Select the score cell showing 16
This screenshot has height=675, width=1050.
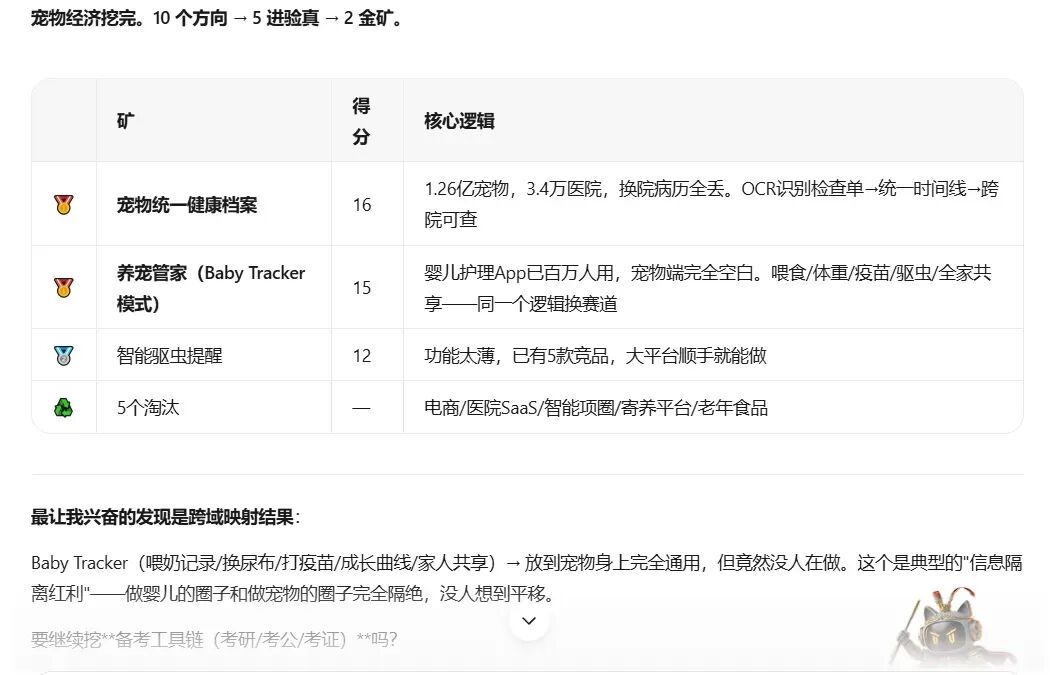tap(368, 204)
